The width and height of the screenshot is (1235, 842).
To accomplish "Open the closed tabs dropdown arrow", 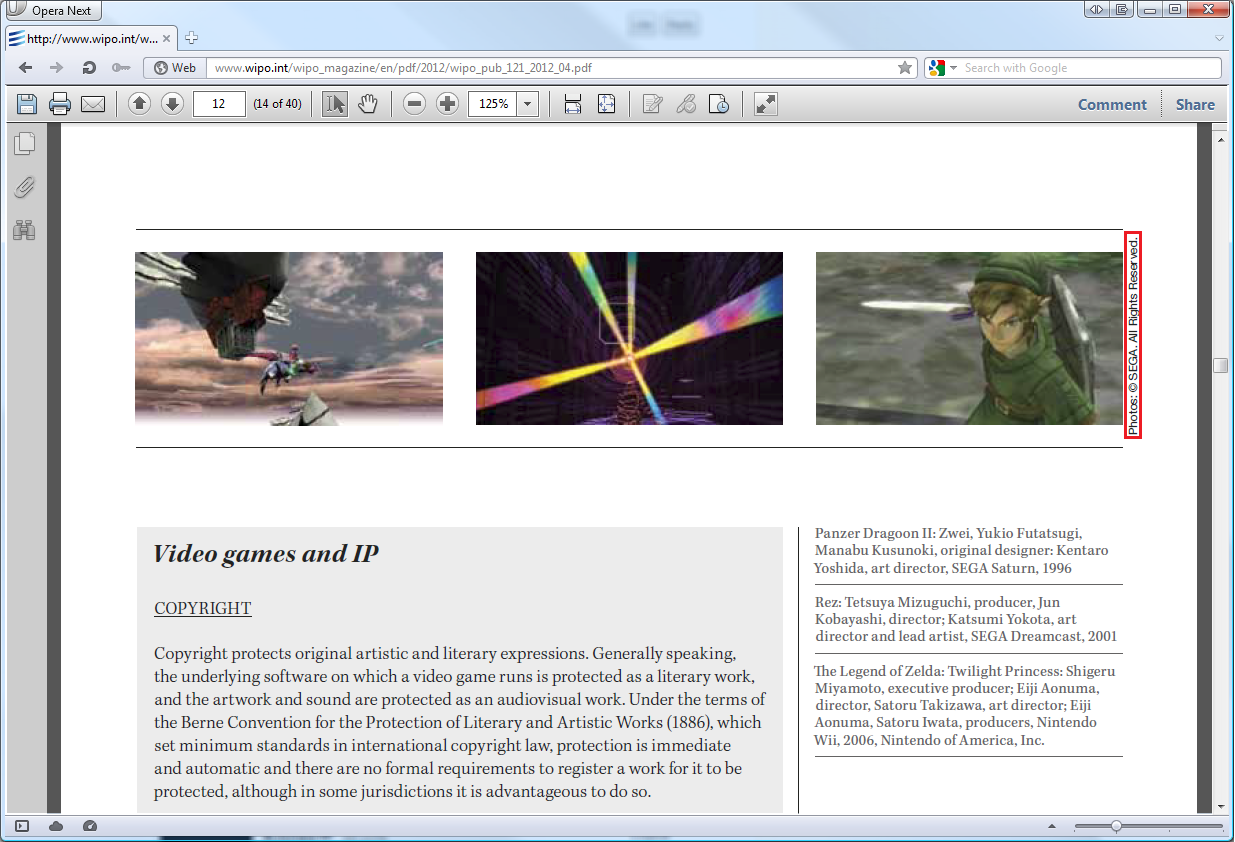I will [1219, 39].
